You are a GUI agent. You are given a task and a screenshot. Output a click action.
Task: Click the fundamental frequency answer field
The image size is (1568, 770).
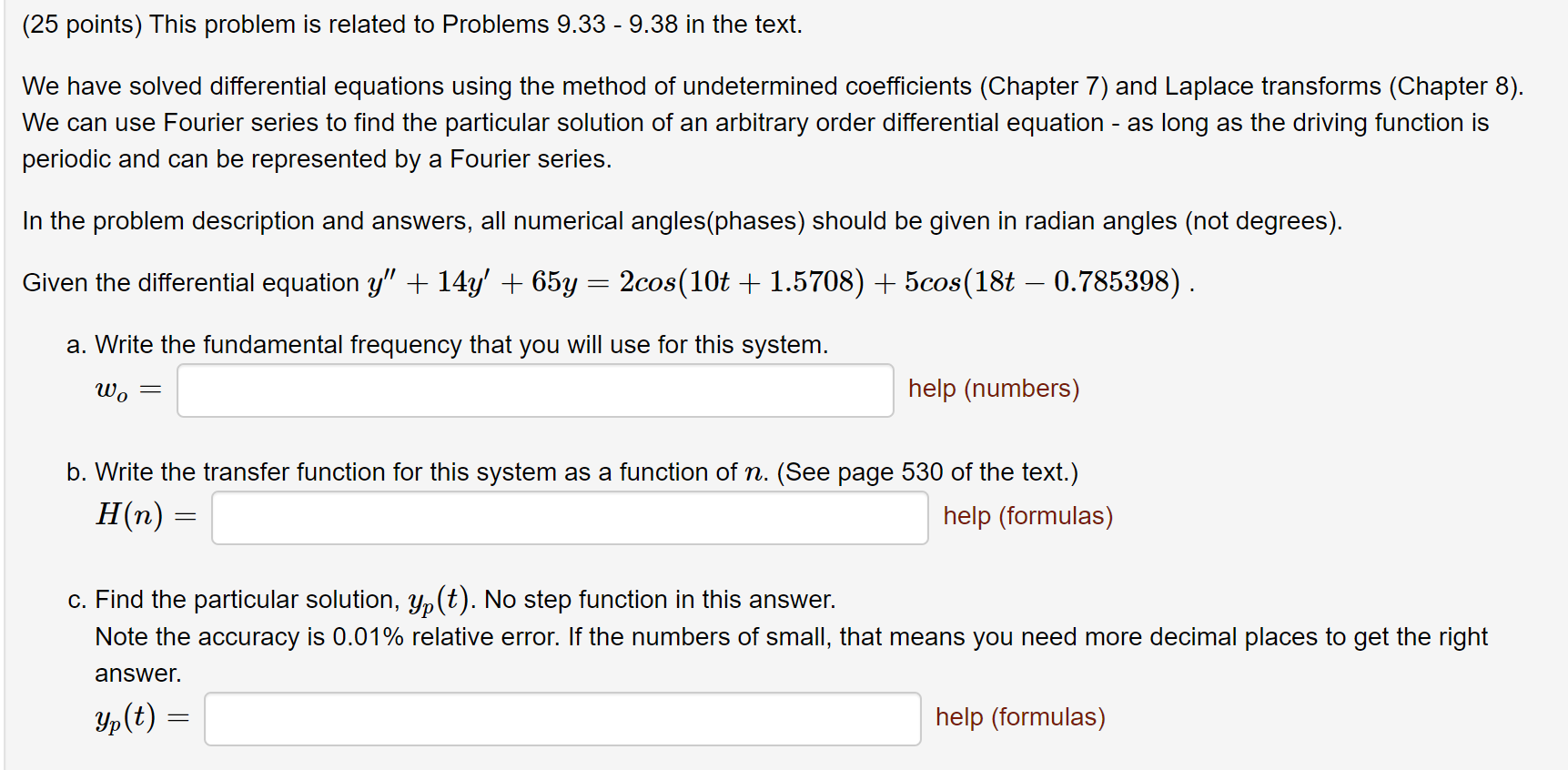tap(535, 390)
